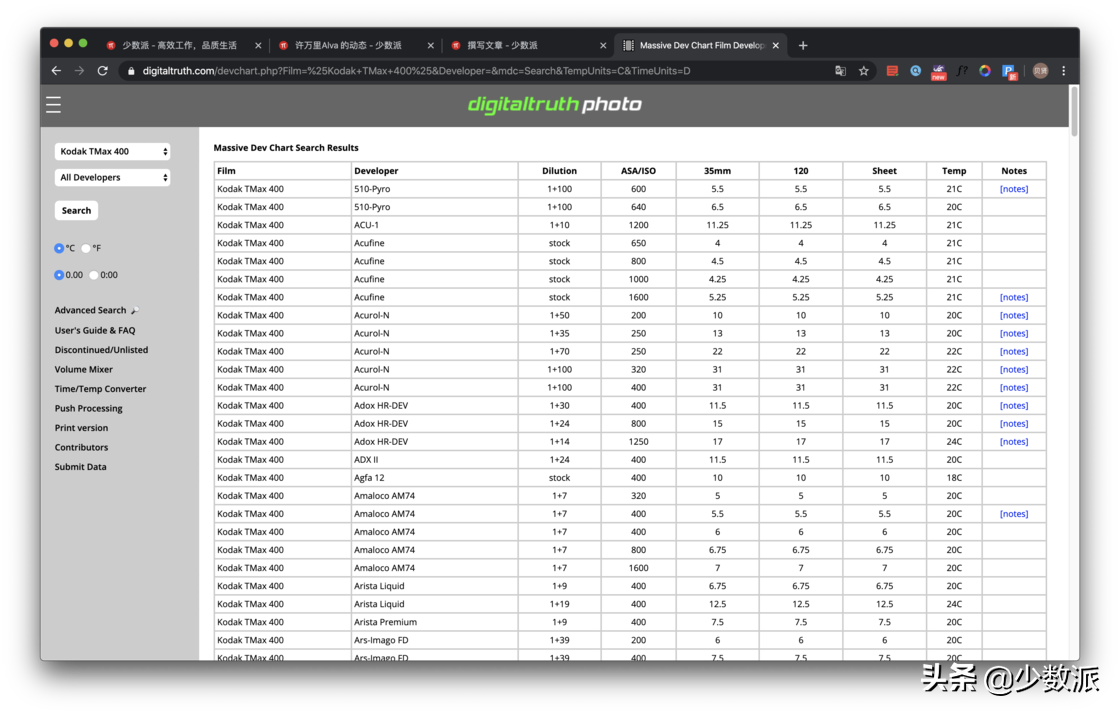
Task: Click the wrench icon beside Advanced Search
Action: coord(134,311)
